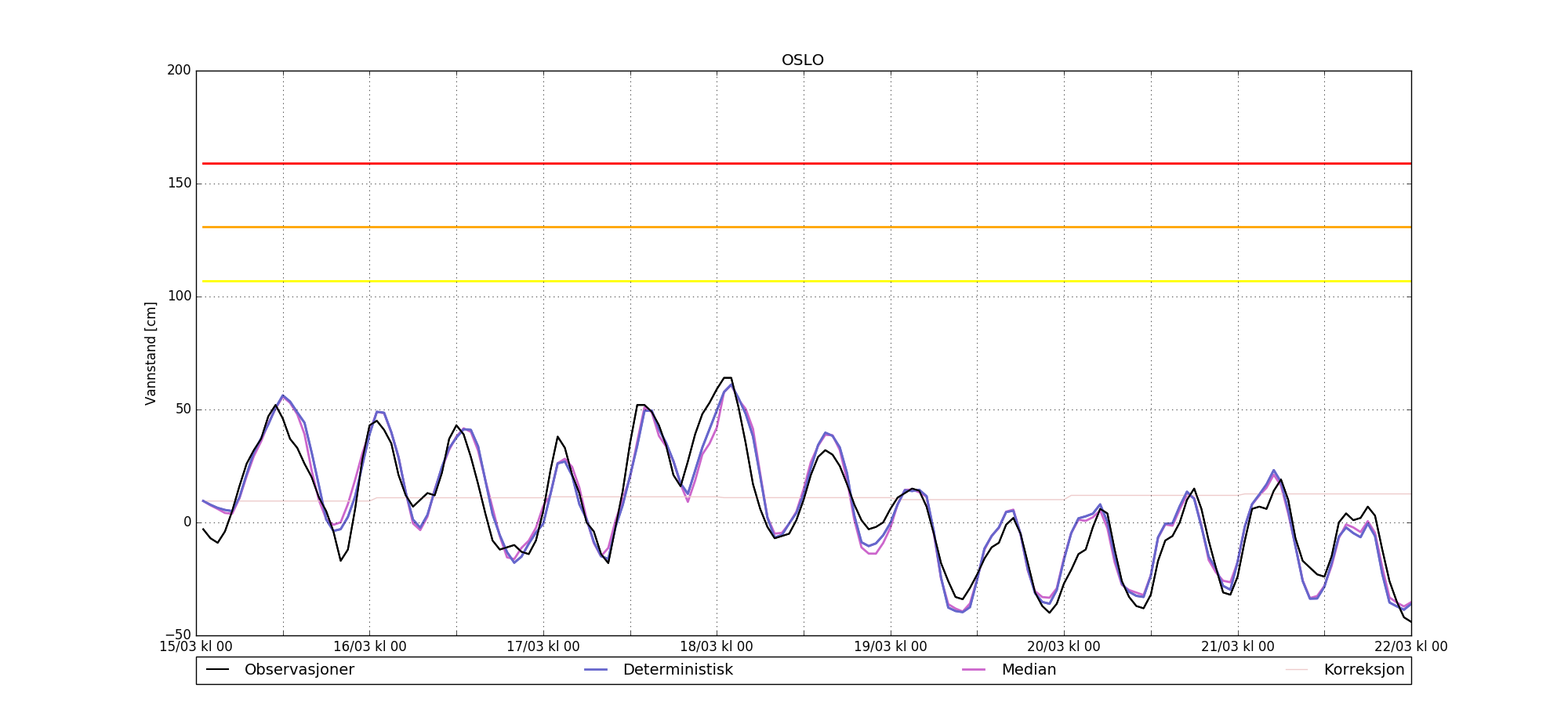Click the blue Deterministisk legend line sample
The image size is (1568, 706).
(596, 670)
